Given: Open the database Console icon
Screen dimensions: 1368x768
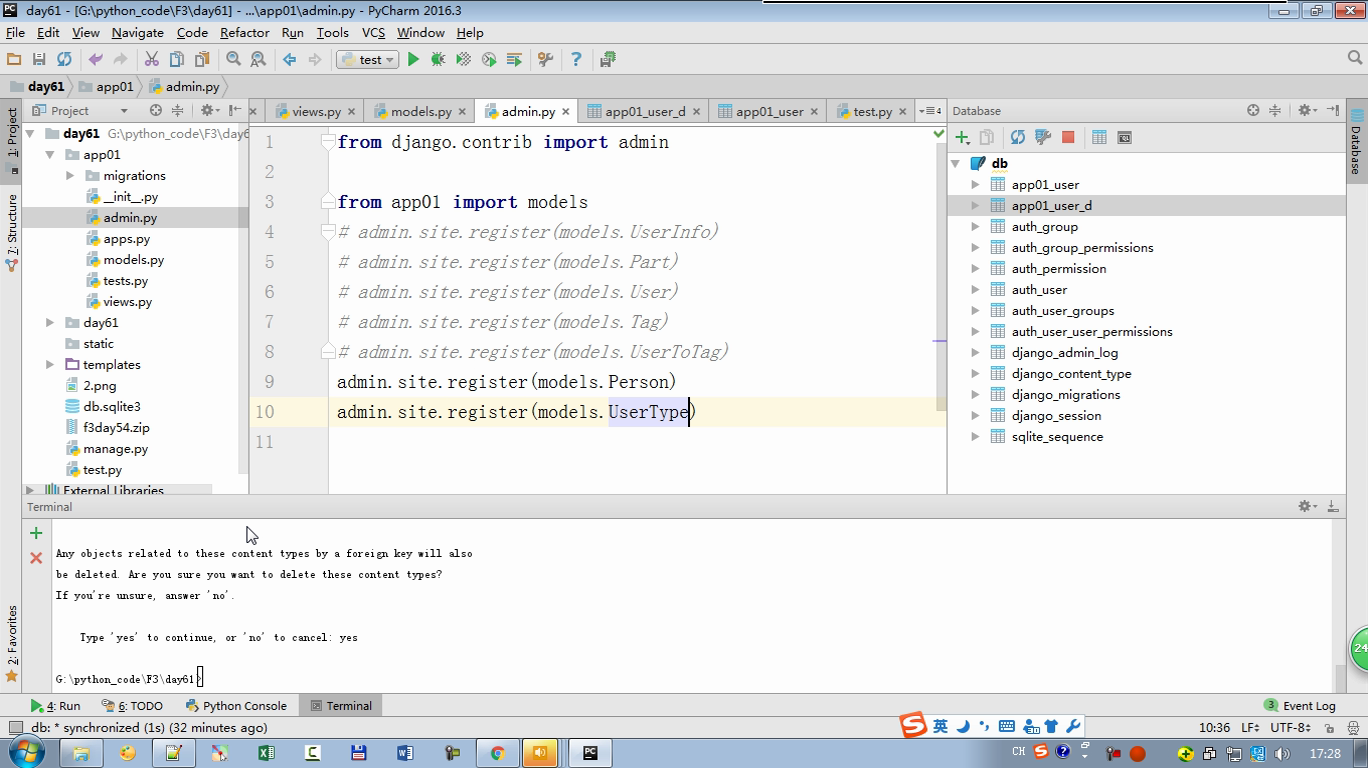Looking at the screenshot, I should pos(1124,137).
